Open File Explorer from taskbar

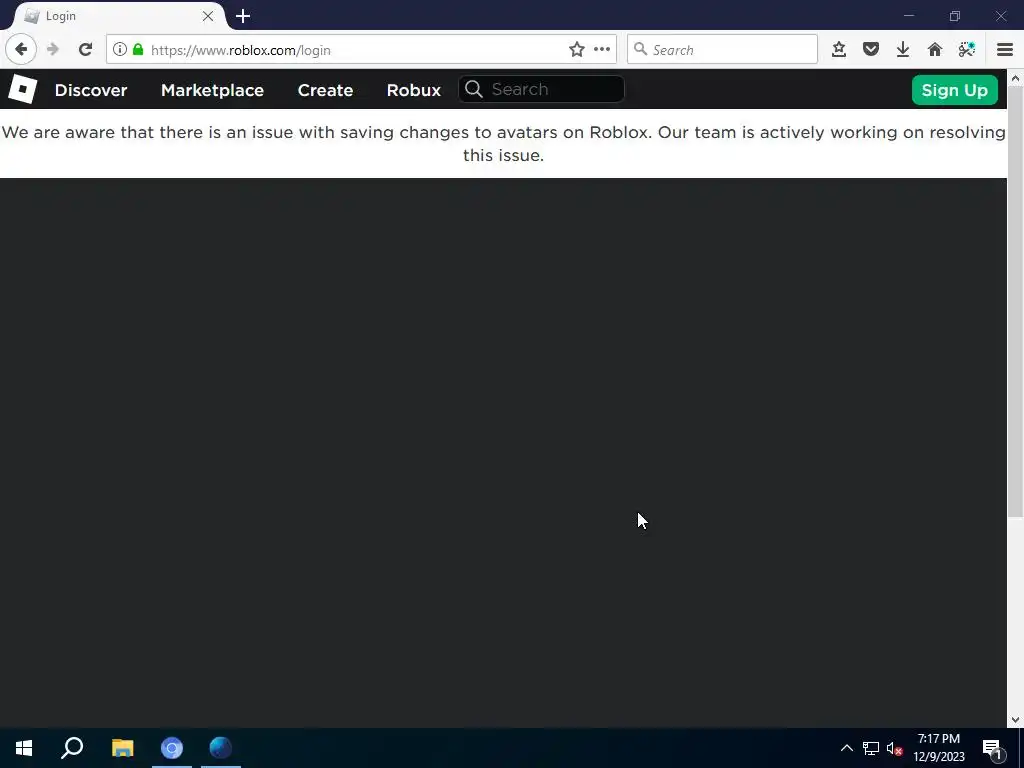click(x=122, y=748)
